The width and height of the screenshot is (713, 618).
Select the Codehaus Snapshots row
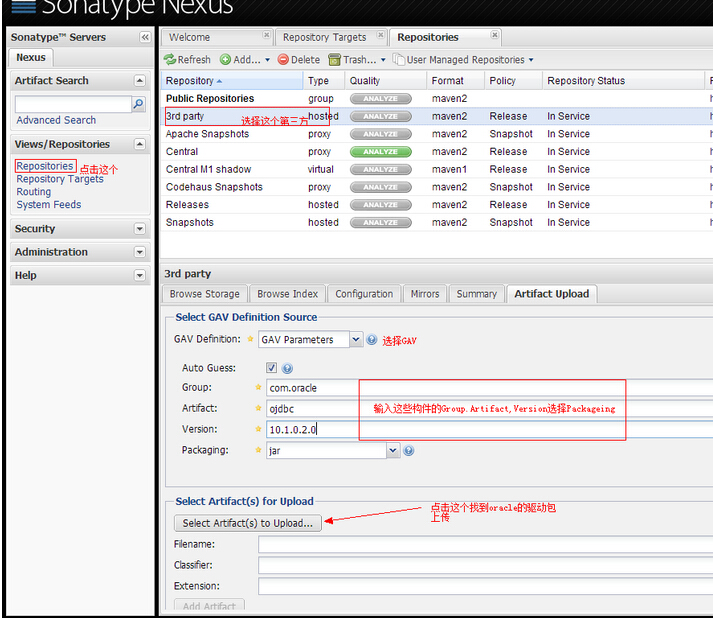[437, 187]
